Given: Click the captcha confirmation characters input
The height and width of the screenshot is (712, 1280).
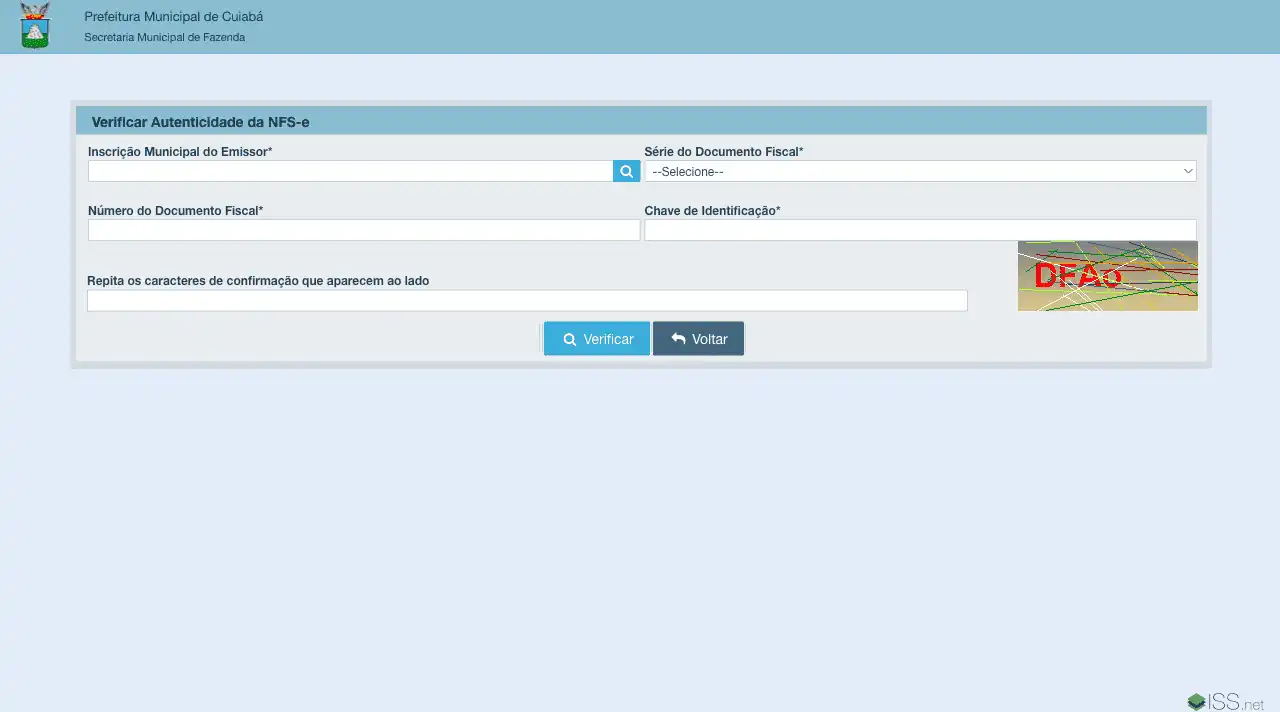Looking at the screenshot, I should coord(527,301).
